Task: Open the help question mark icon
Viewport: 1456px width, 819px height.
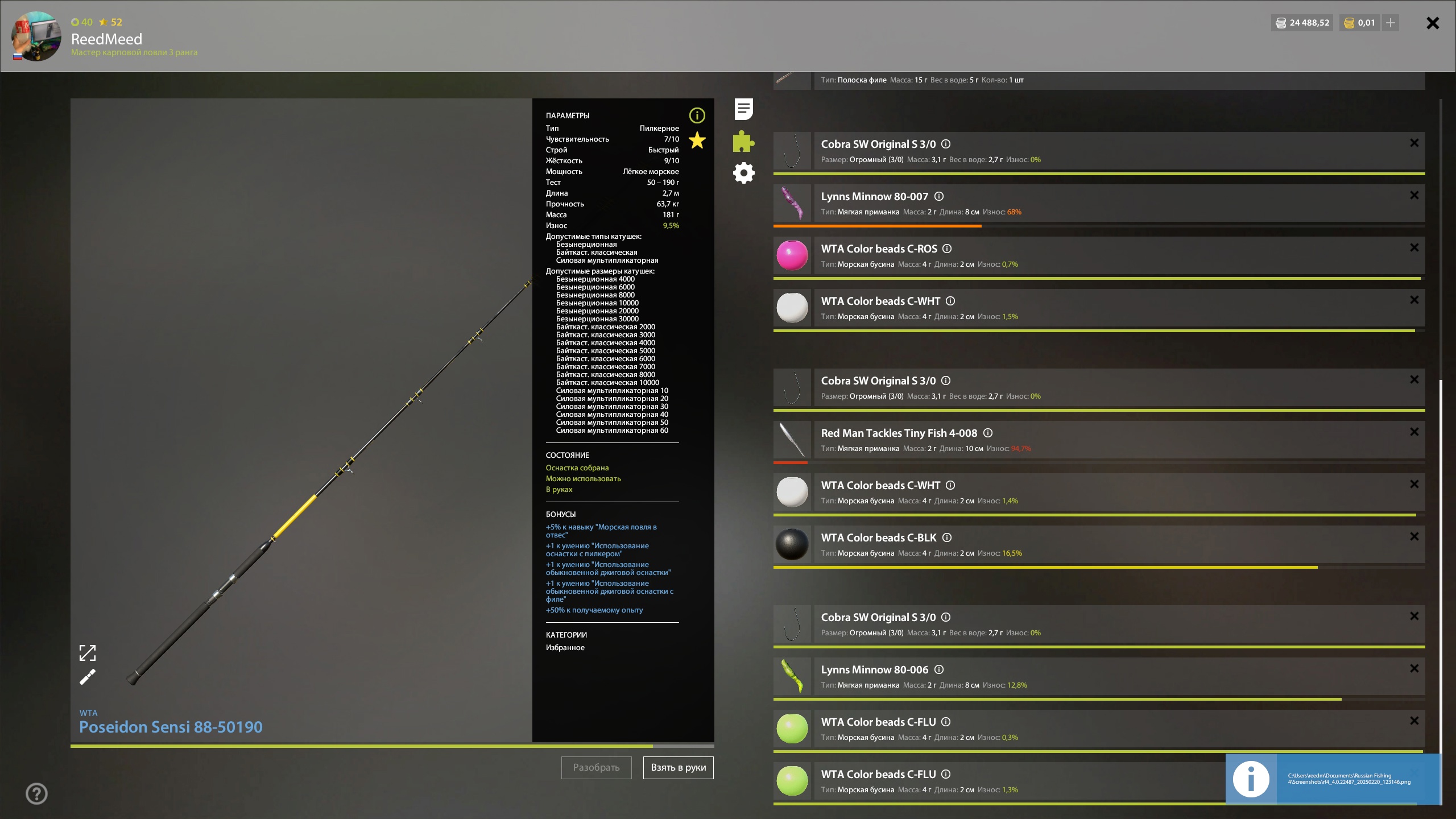Action: click(37, 793)
